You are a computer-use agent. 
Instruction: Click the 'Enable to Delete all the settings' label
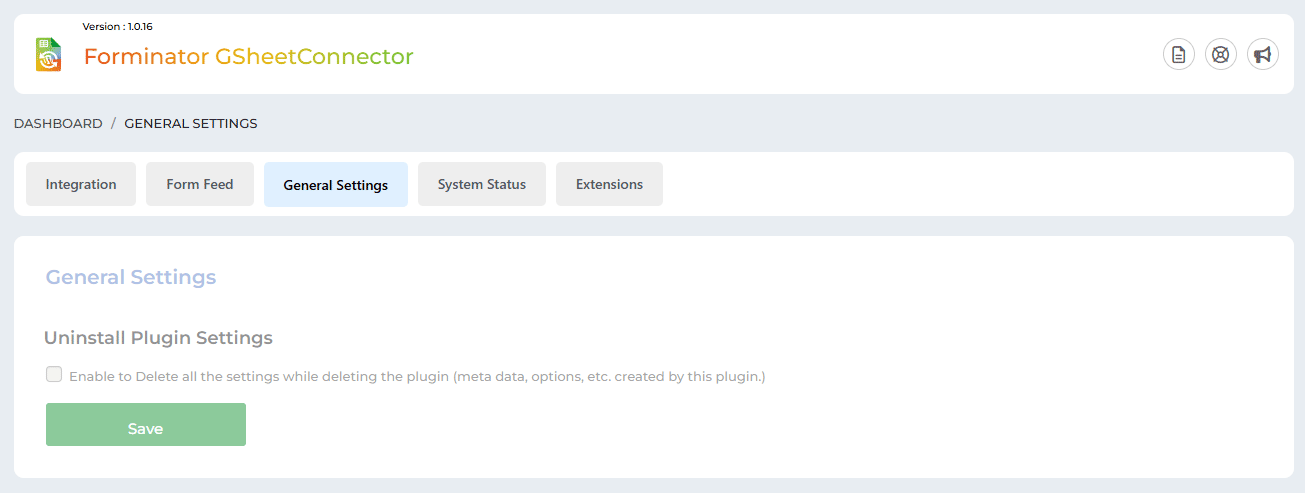(x=416, y=377)
